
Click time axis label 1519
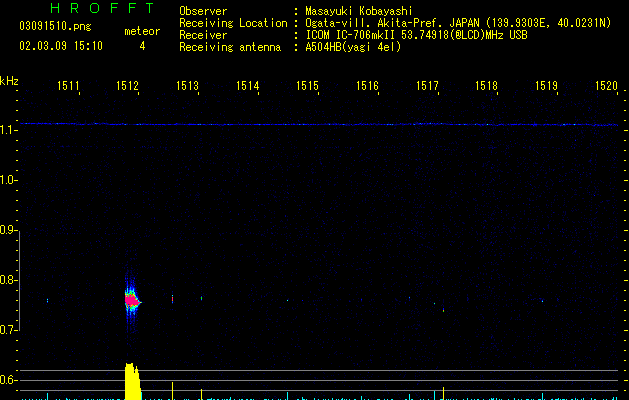(546, 85)
